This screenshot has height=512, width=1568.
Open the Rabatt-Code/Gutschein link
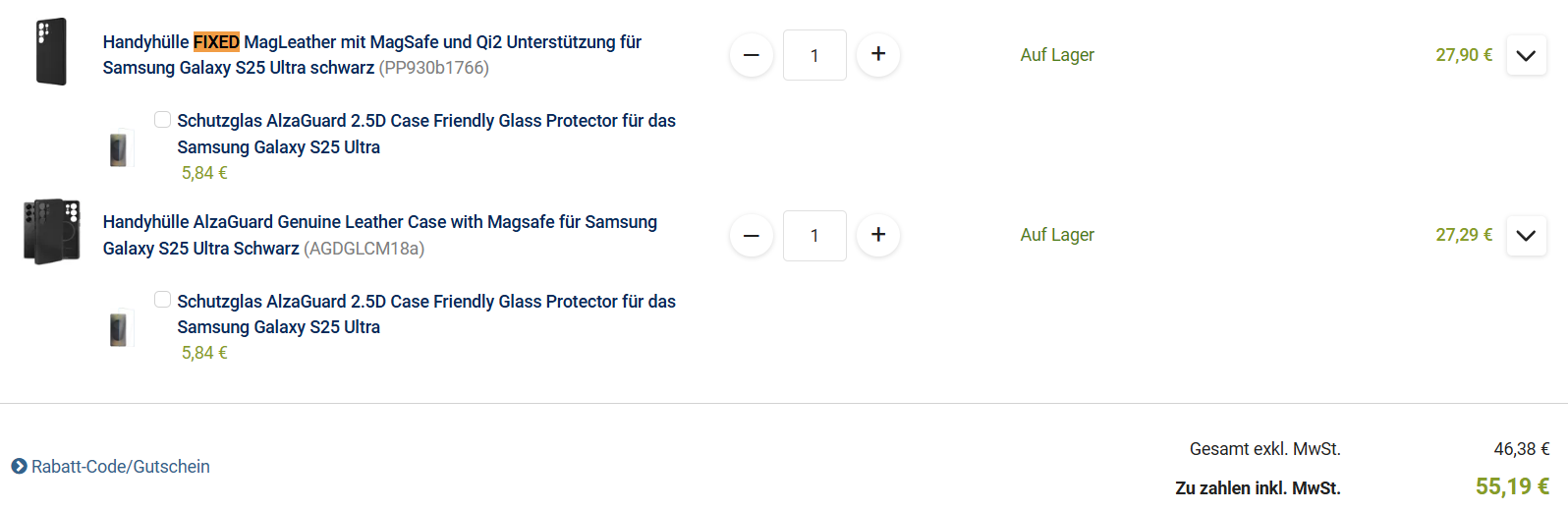[x=121, y=467]
